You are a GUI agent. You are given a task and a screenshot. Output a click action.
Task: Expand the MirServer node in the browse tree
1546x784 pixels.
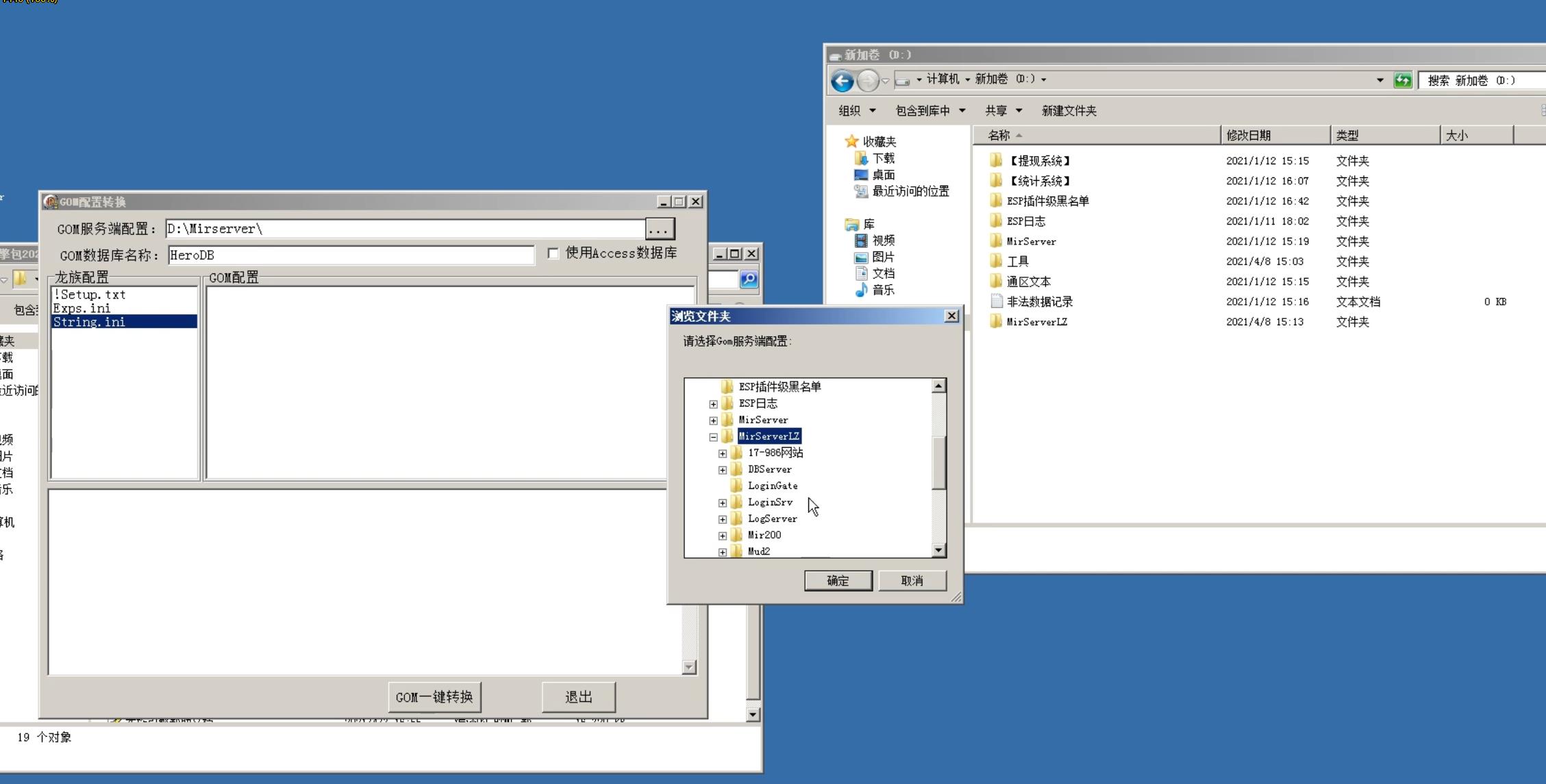(713, 420)
